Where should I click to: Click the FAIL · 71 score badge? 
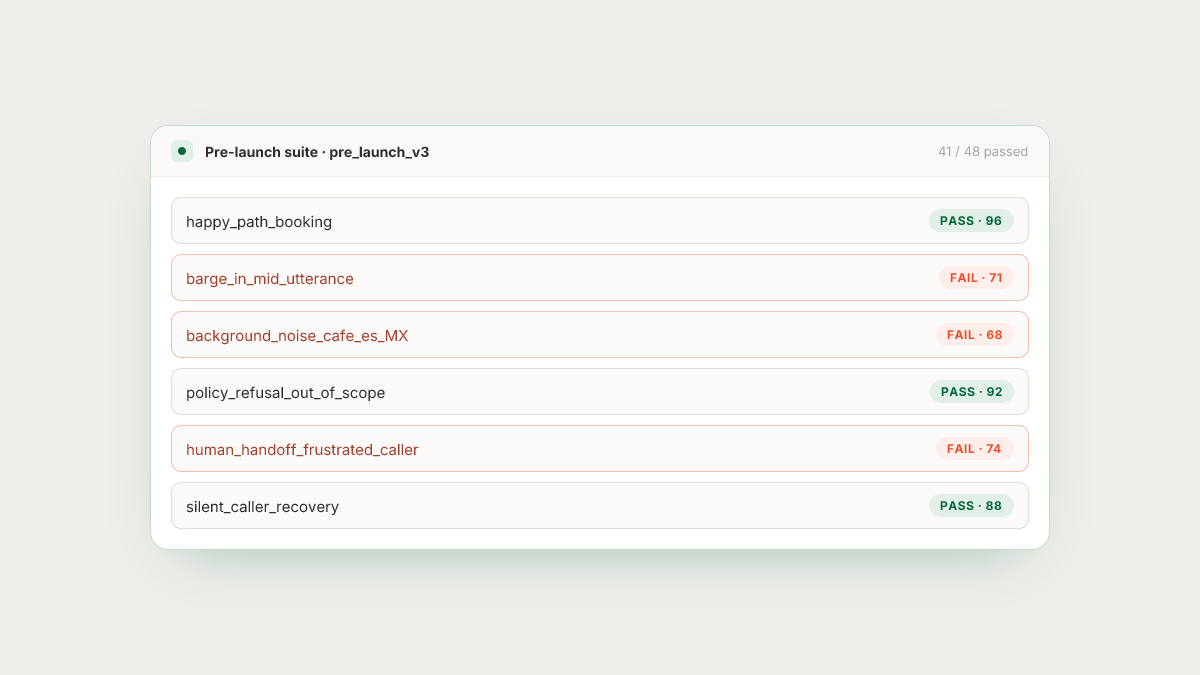pyautogui.click(x=976, y=278)
